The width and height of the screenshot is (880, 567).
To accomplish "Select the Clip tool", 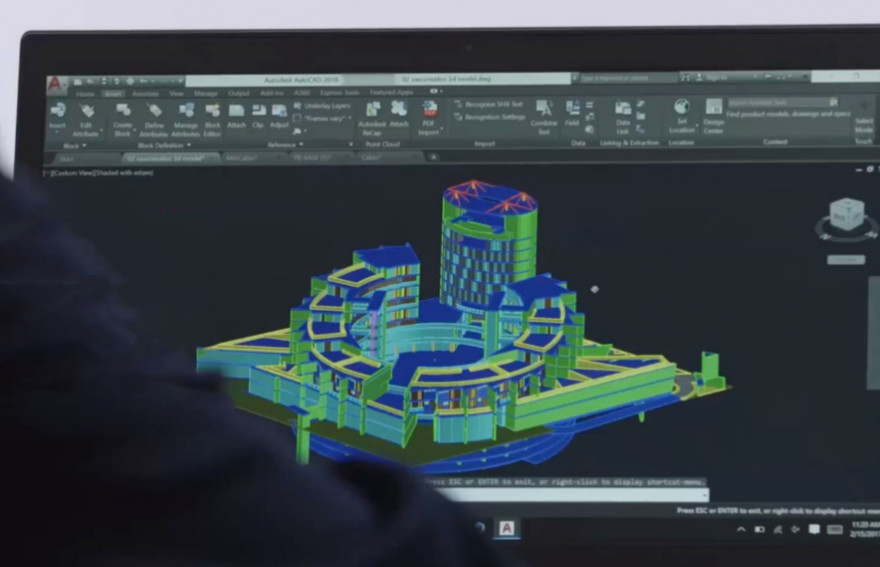I will point(258,116).
